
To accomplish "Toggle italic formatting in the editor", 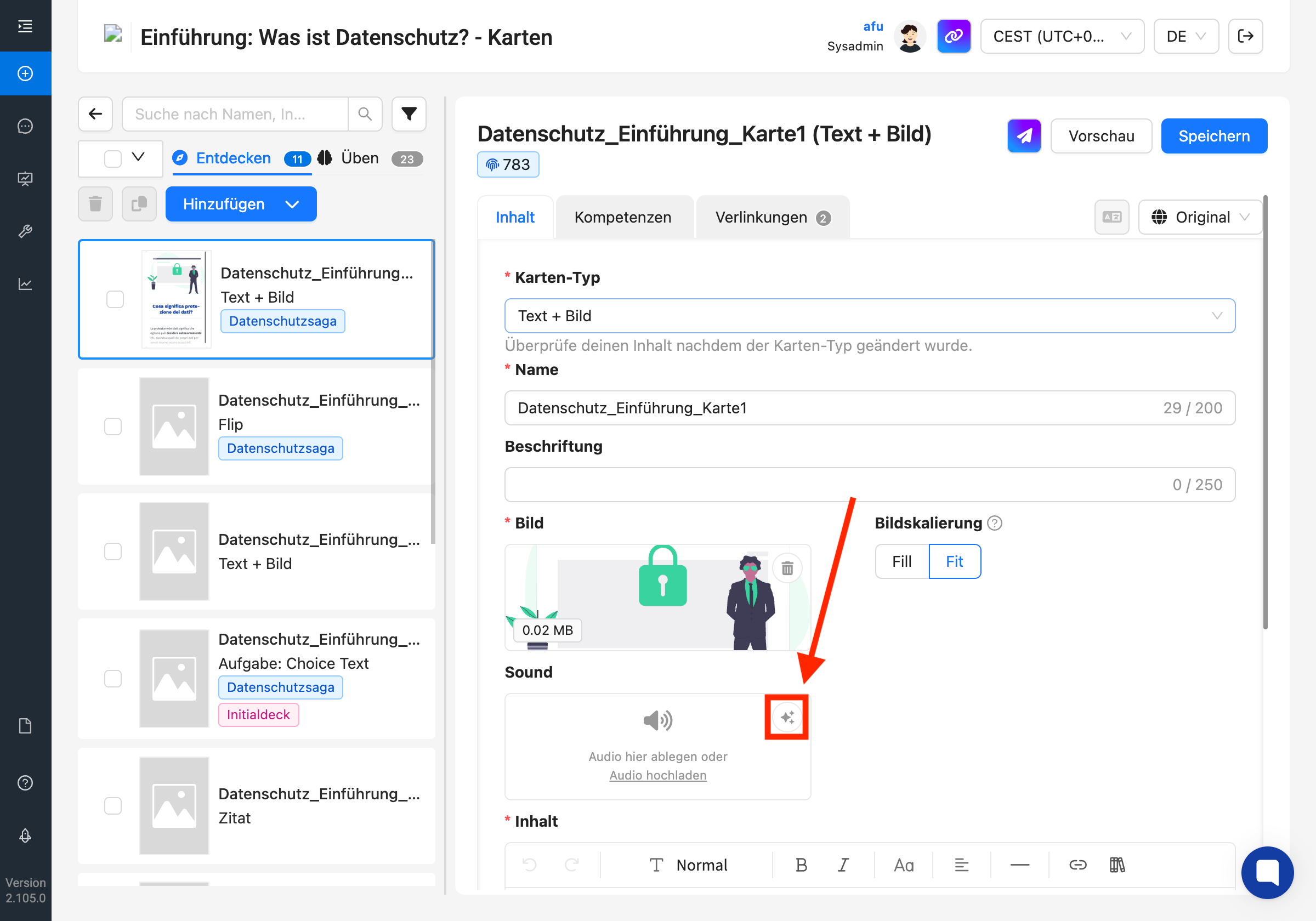I will (843, 865).
